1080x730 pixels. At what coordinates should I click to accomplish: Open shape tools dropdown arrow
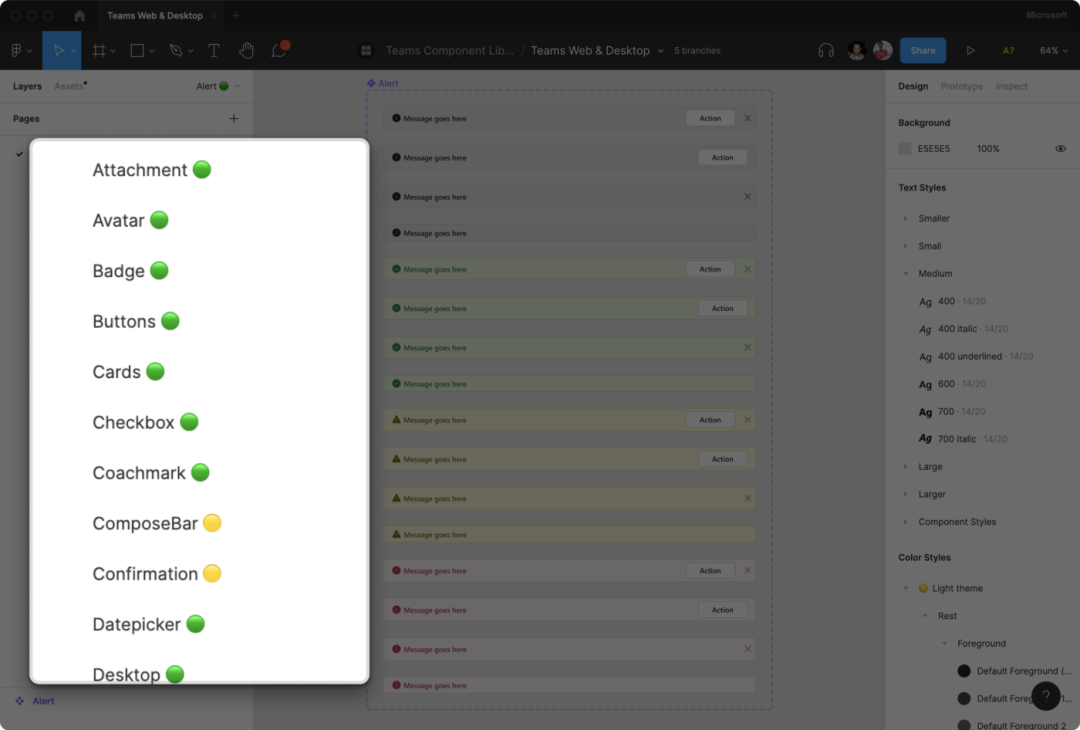(152, 51)
